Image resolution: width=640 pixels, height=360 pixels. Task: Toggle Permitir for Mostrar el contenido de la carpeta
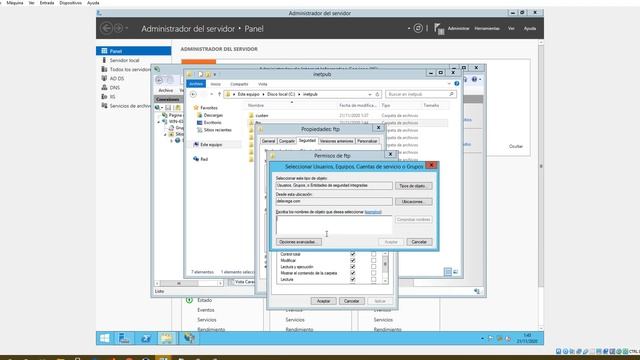click(x=353, y=273)
